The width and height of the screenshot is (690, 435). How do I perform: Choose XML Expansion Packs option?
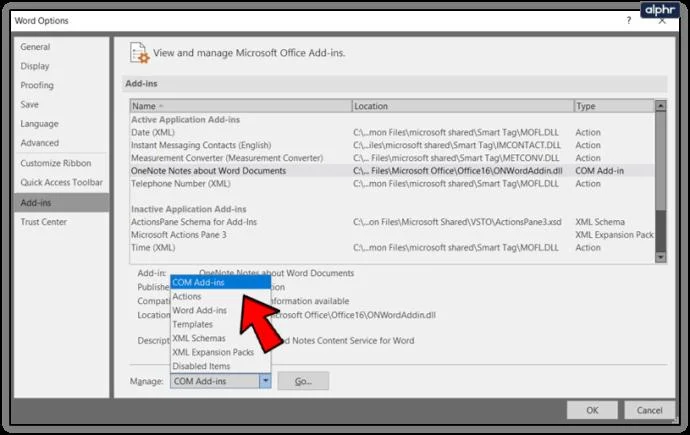tap(220, 352)
